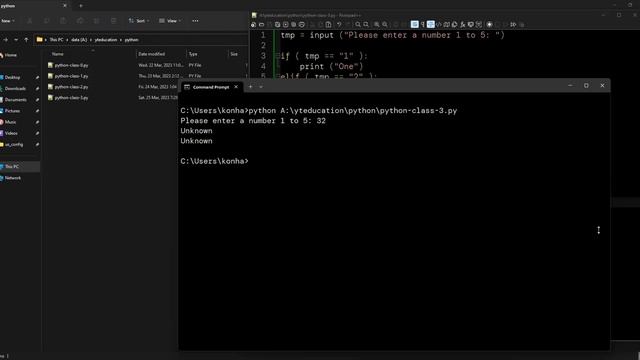Expand chevron after This PC breadcrumb
Screen dimensions: 640x360
pos(67,40)
